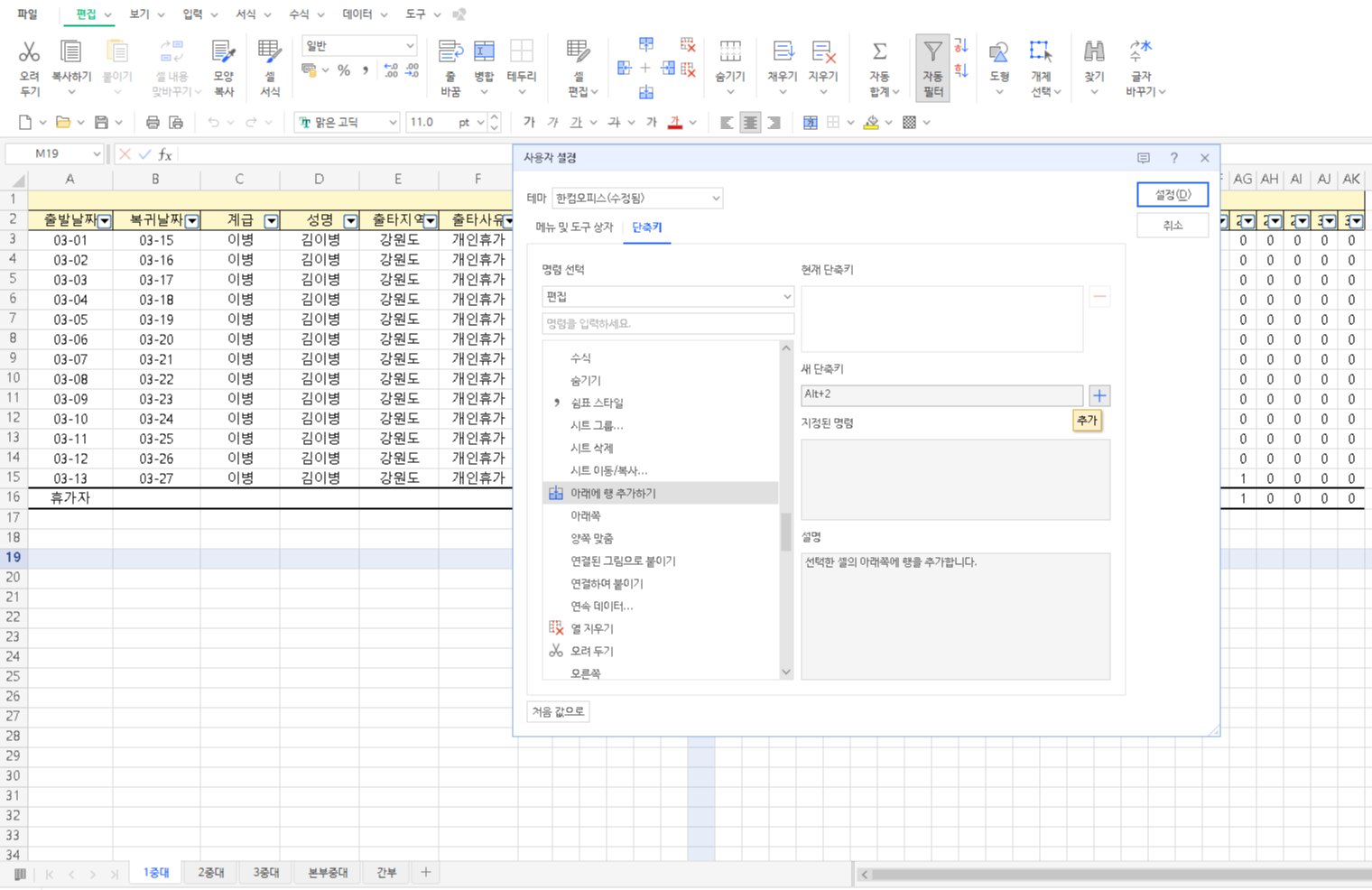This screenshot has height=890, width=1372.
Task: Open the 파일 menu
Action: tap(27, 14)
